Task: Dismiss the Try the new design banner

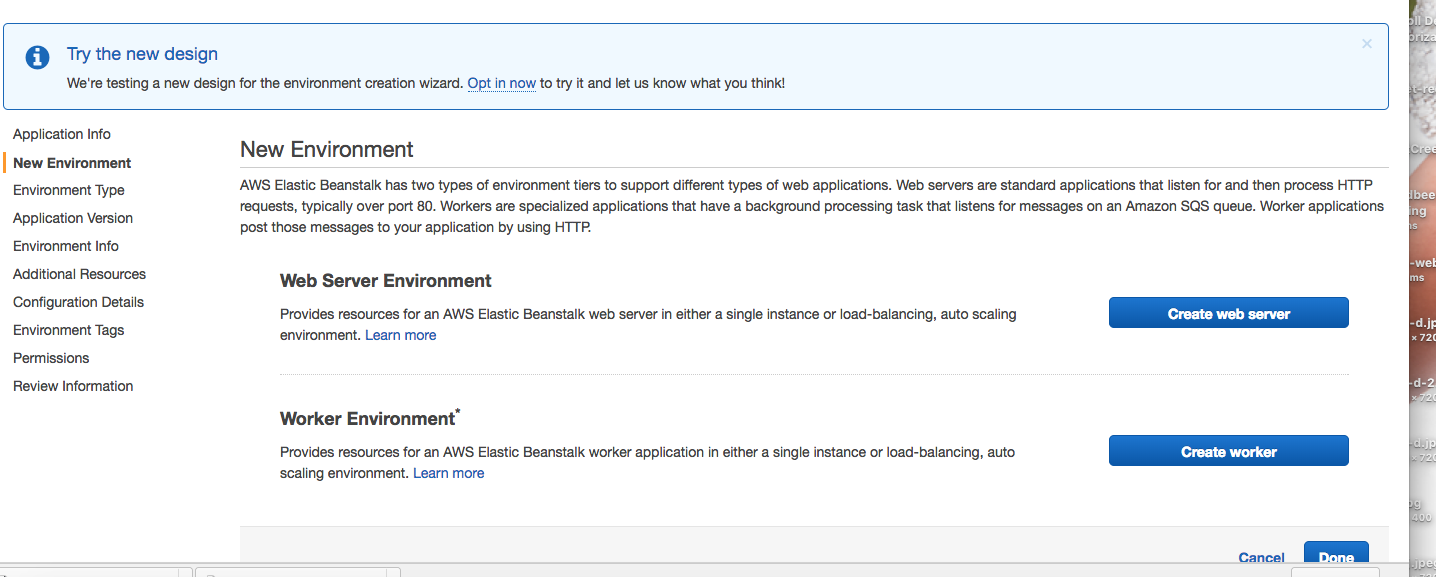Action: (1367, 44)
